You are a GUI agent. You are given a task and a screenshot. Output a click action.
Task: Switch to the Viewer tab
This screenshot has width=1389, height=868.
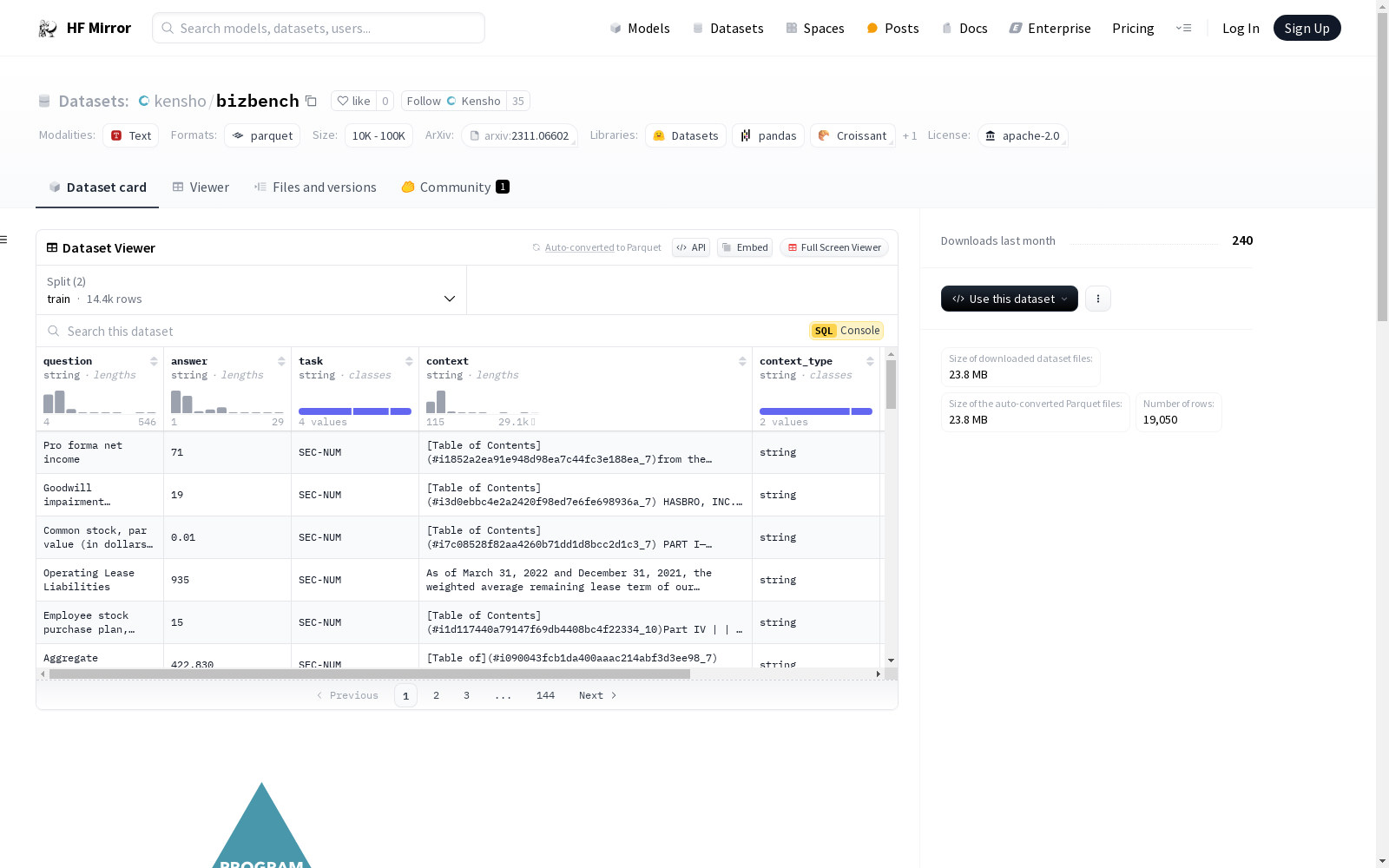[201, 187]
